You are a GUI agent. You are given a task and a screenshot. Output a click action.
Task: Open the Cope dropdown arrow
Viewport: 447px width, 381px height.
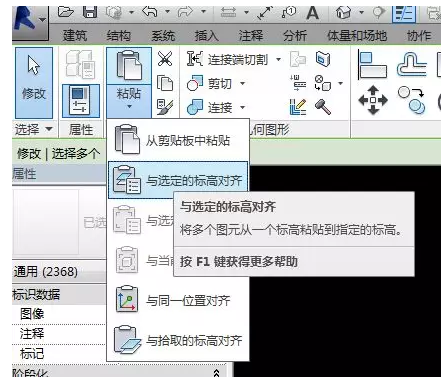[x=278, y=60]
